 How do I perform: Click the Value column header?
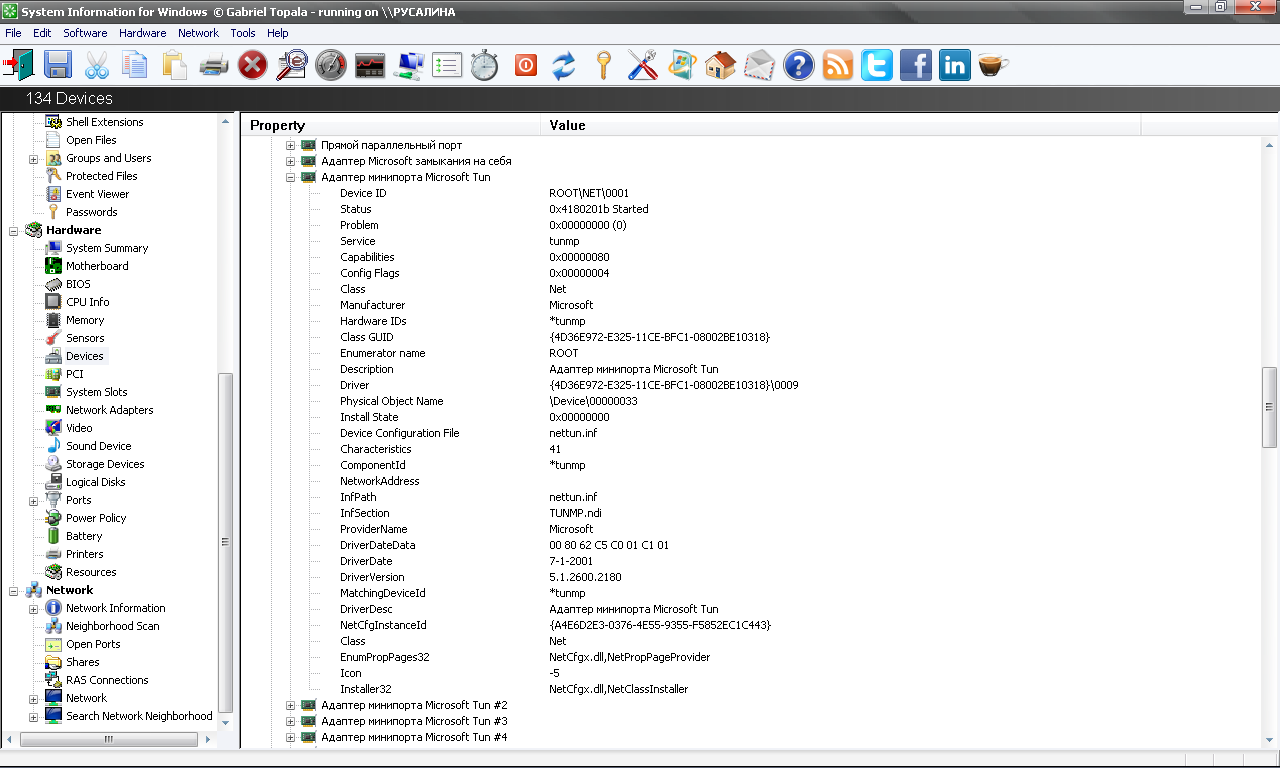click(841, 125)
